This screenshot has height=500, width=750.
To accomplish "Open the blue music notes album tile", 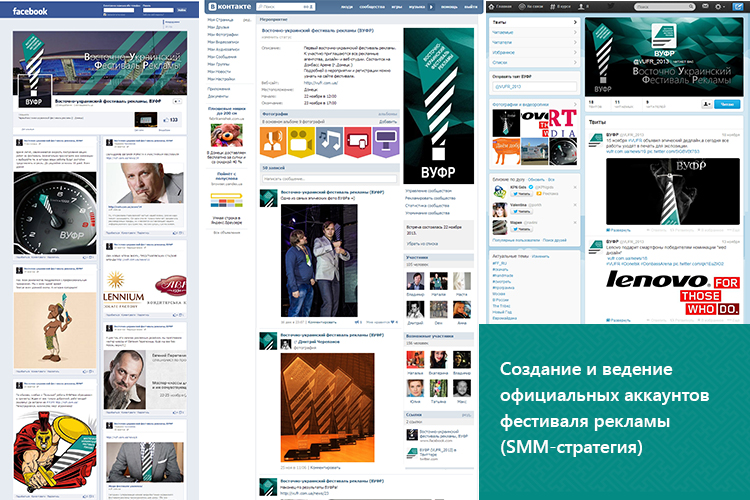I will click(329, 142).
